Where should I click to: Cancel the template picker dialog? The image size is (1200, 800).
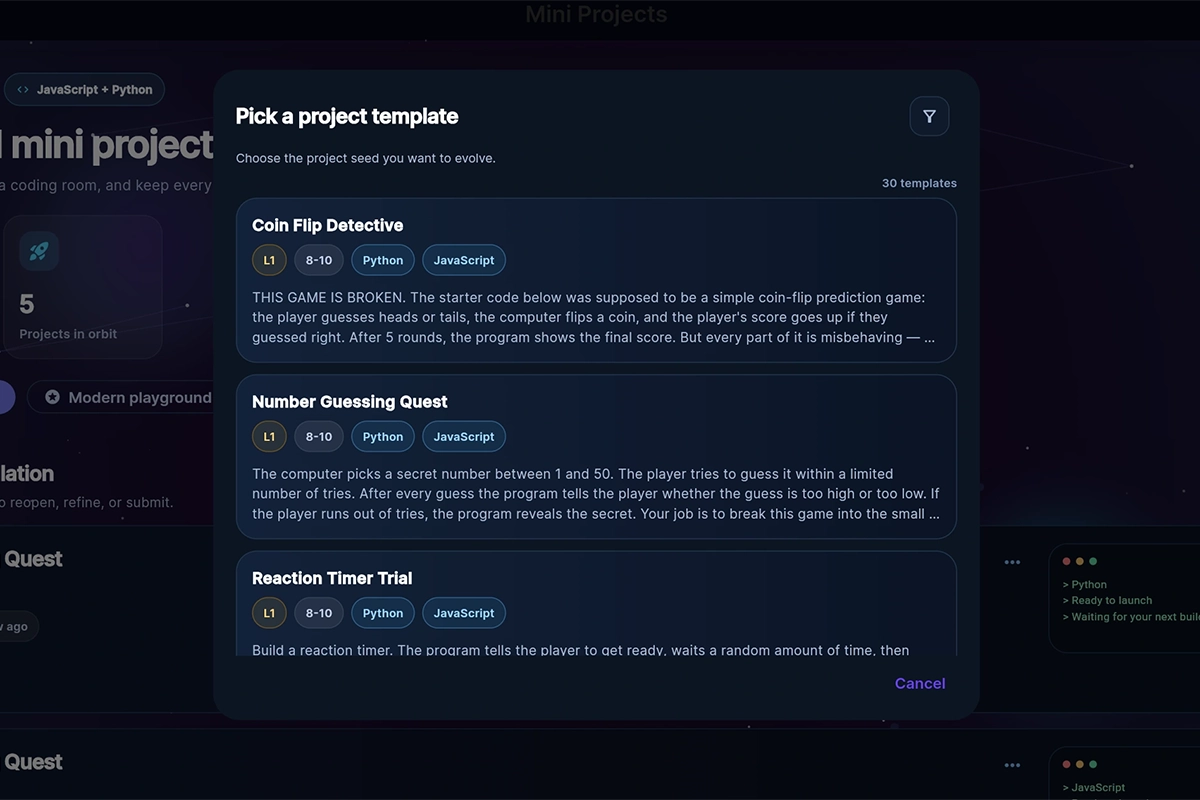[x=920, y=683]
